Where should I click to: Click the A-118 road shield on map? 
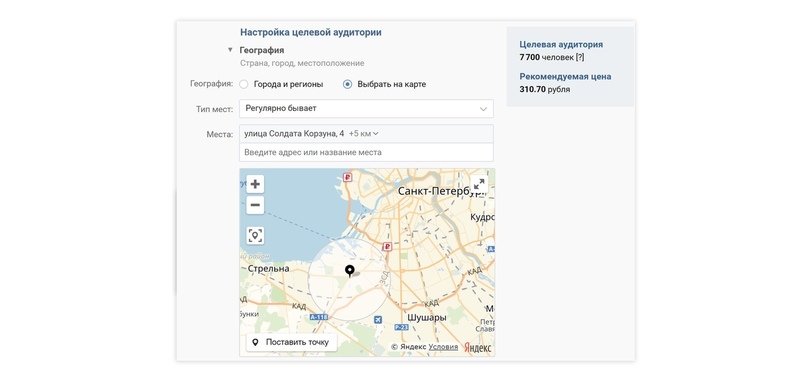click(x=319, y=318)
